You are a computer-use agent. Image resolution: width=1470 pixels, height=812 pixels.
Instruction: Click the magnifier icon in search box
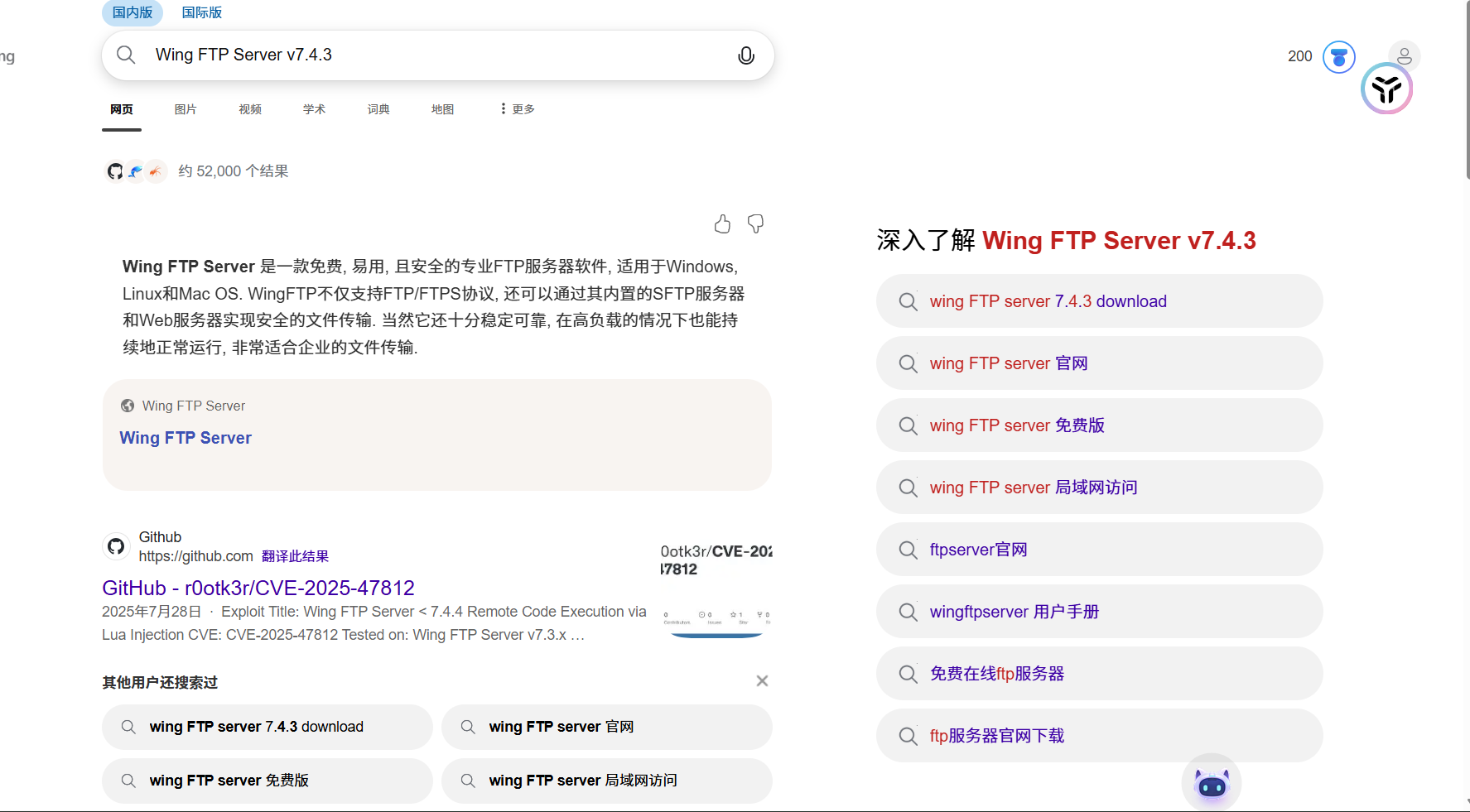pos(126,55)
